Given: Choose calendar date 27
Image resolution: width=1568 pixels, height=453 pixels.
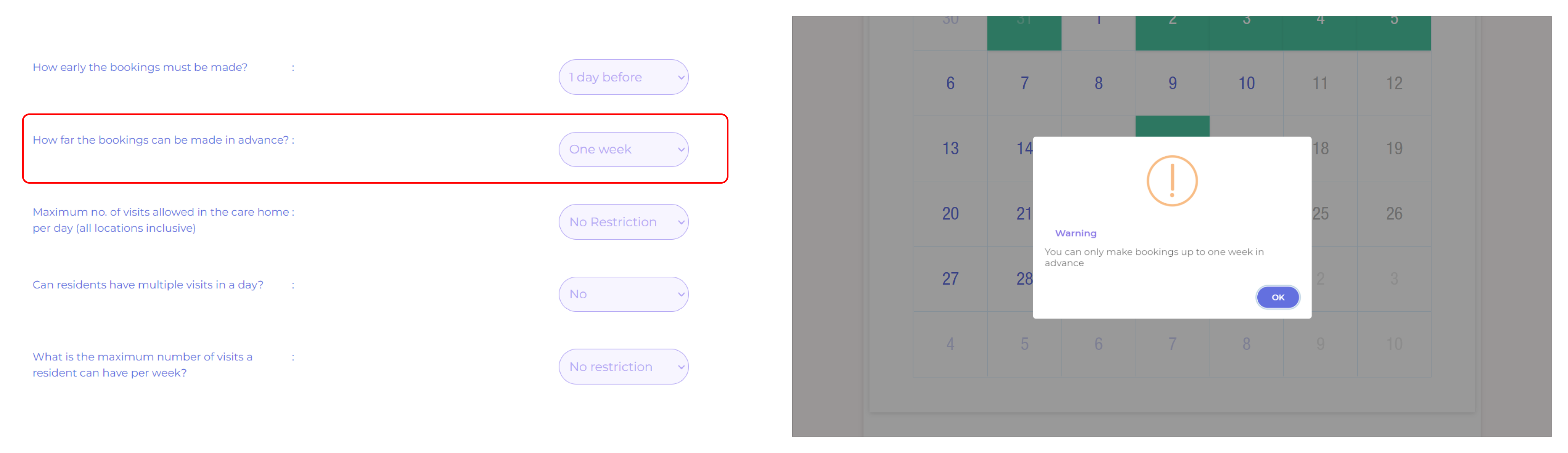Looking at the screenshot, I should point(949,278).
